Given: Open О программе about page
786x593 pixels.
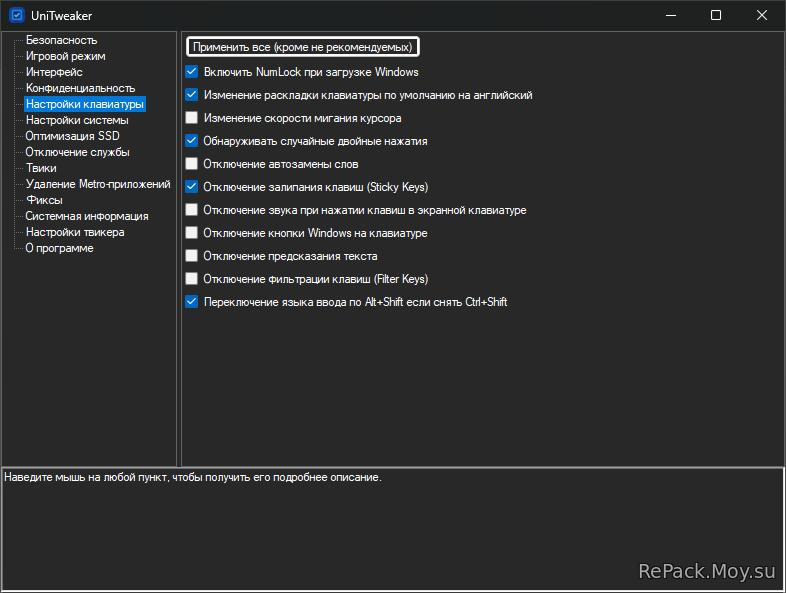Looking at the screenshot, I should [60, 248].
